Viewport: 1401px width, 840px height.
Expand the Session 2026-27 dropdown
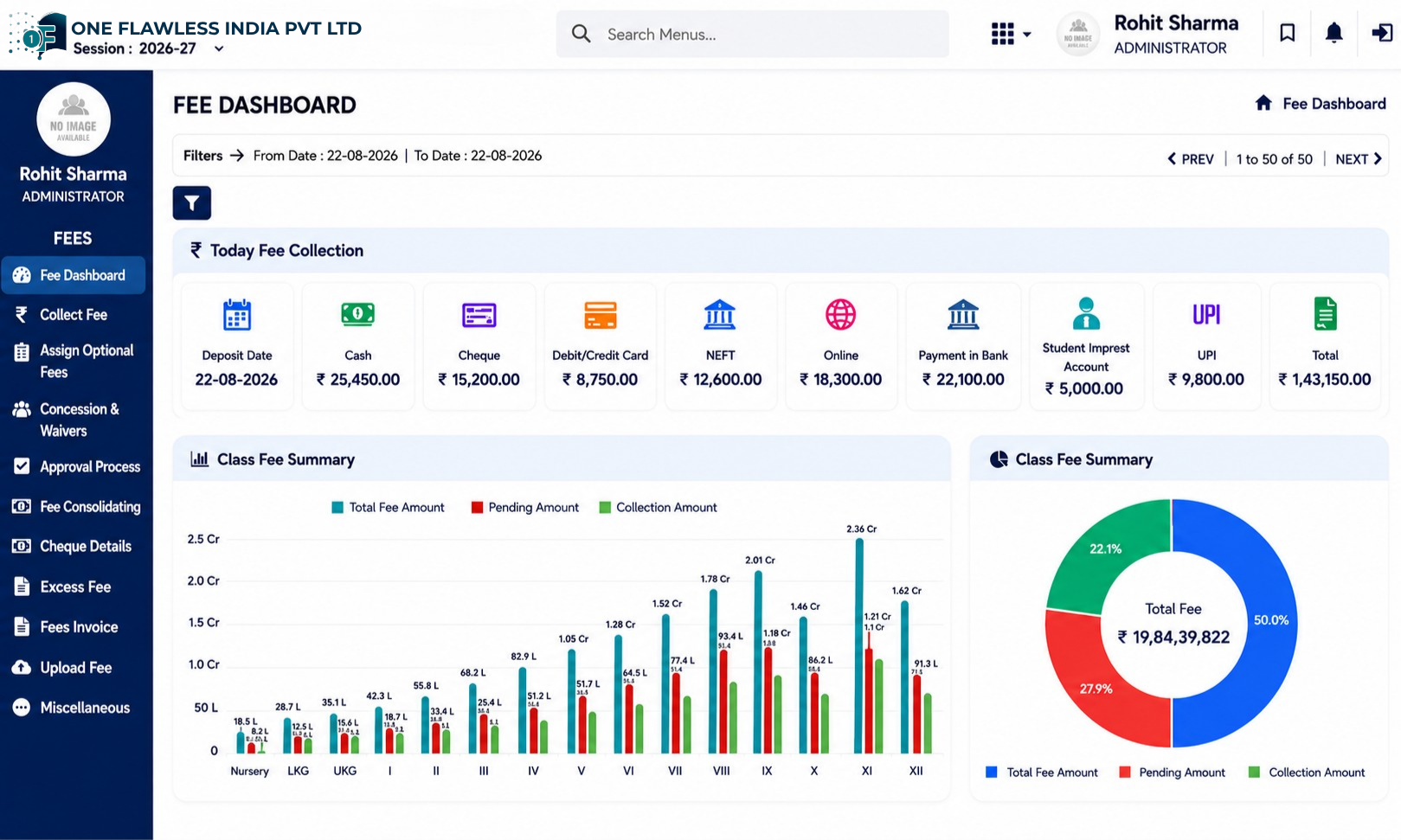point(219,48)
